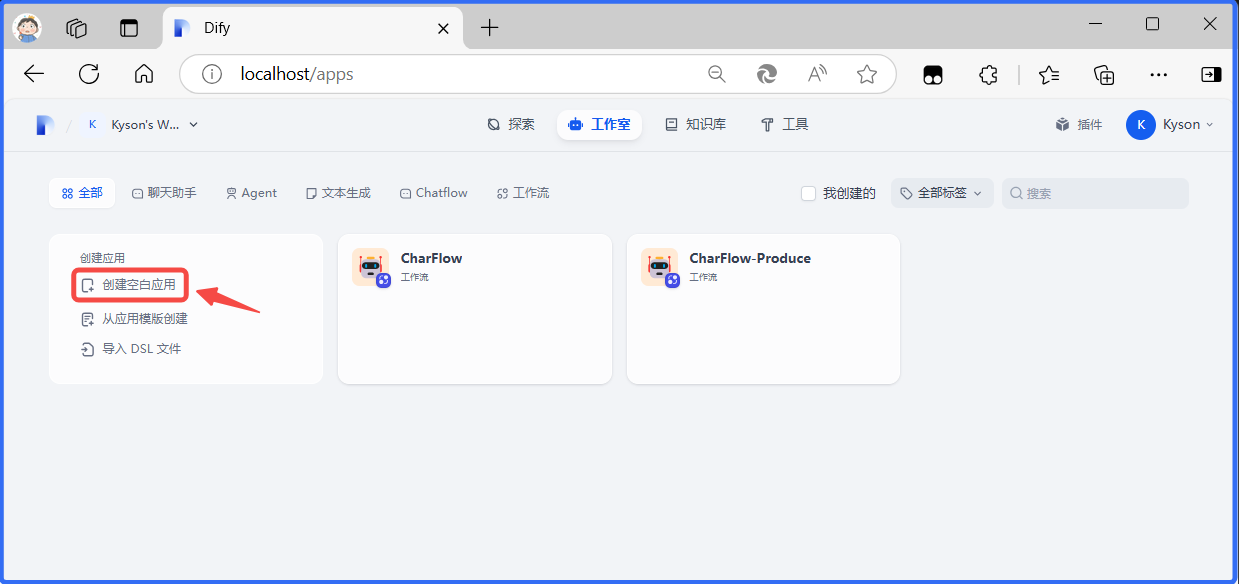Select the Dify browser tab

pos(313,28)
